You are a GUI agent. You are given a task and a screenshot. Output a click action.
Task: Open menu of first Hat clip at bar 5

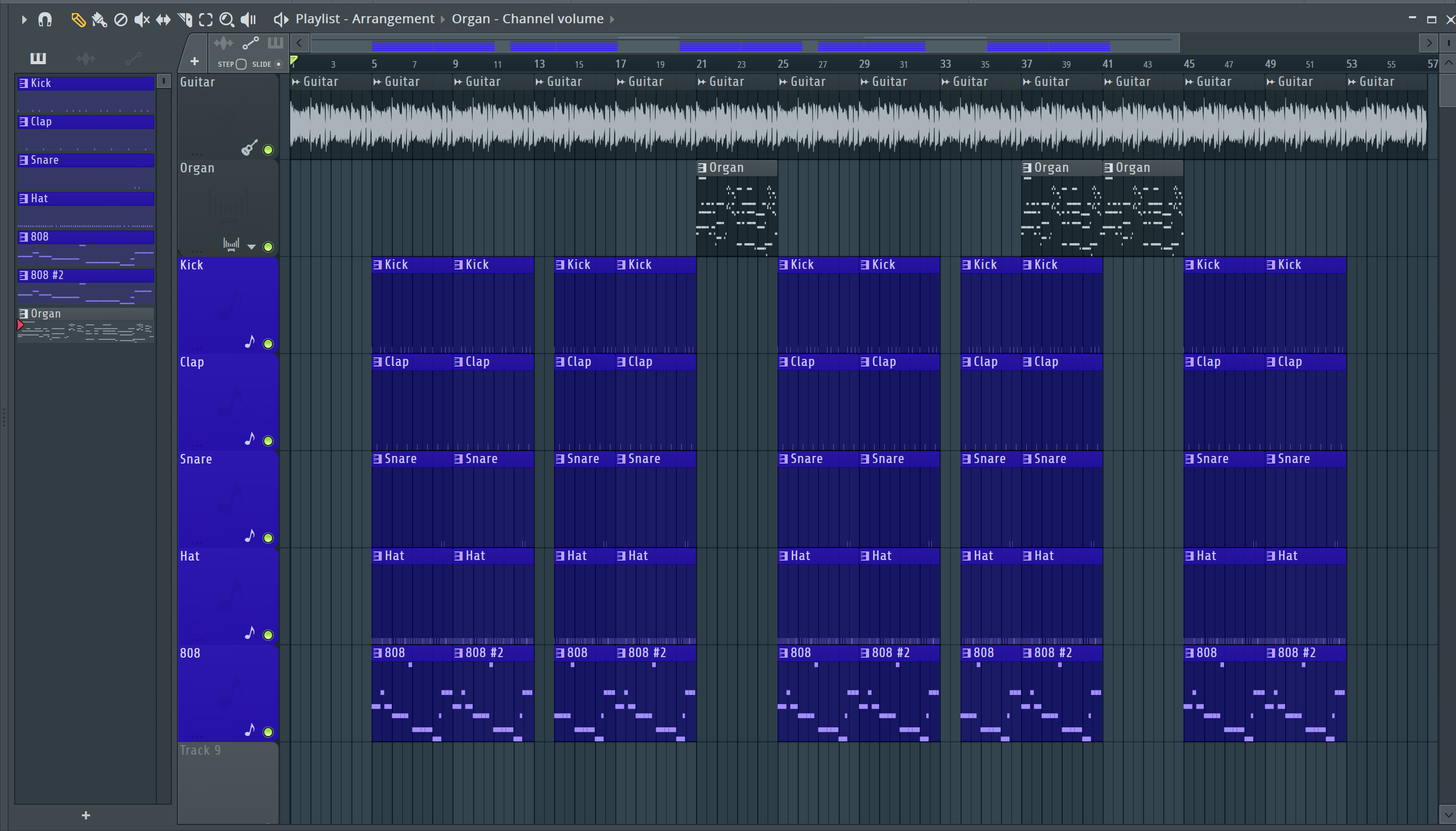[377, 556]
